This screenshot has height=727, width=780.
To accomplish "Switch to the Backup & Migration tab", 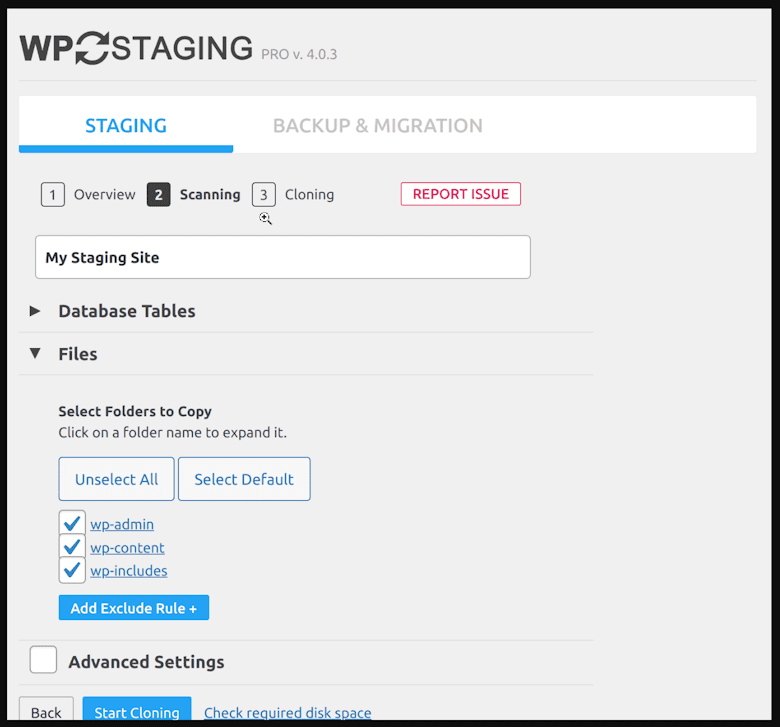I will tap(378, 125).
